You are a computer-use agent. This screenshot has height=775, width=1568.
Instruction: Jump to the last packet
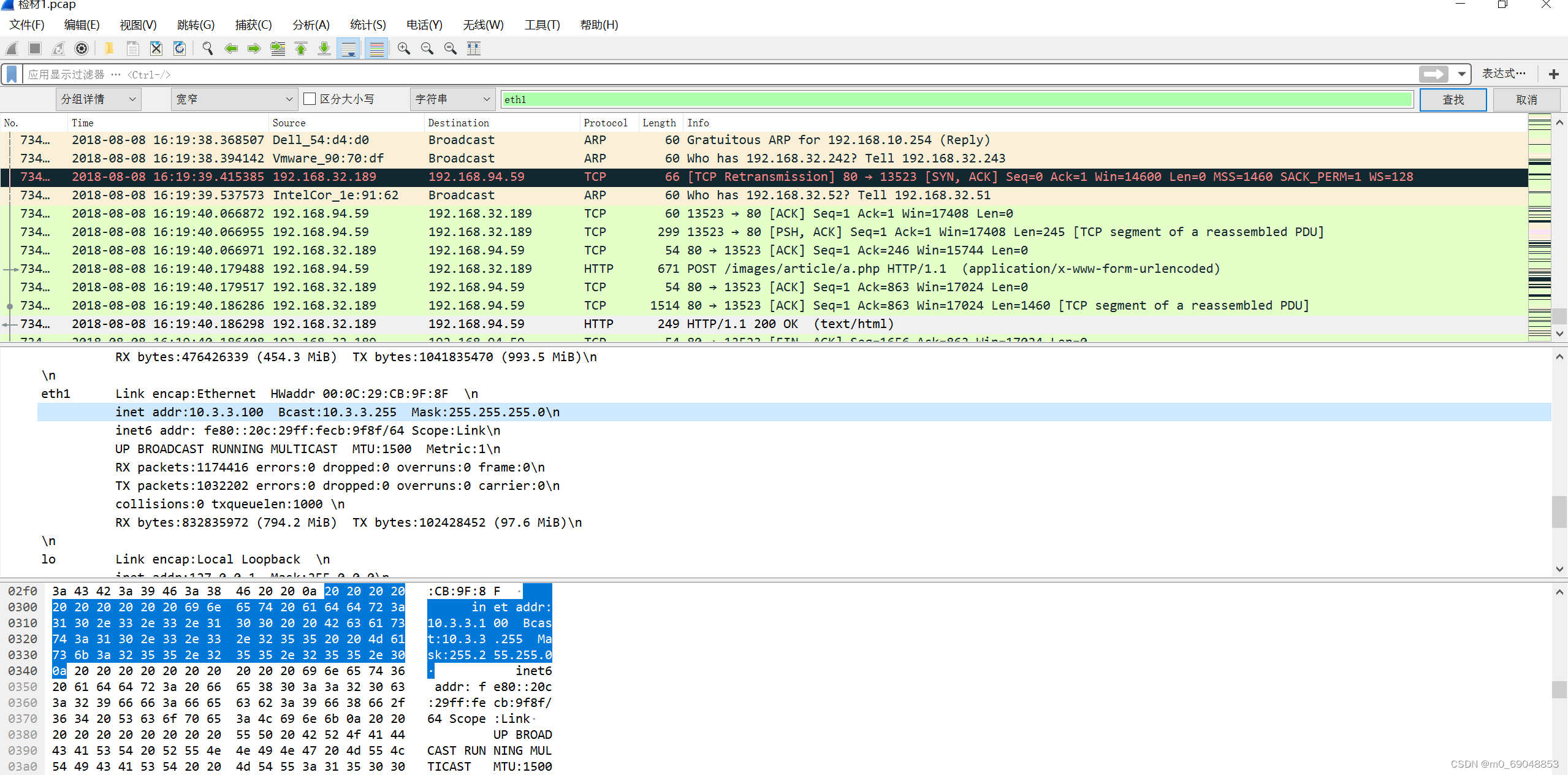324,48
